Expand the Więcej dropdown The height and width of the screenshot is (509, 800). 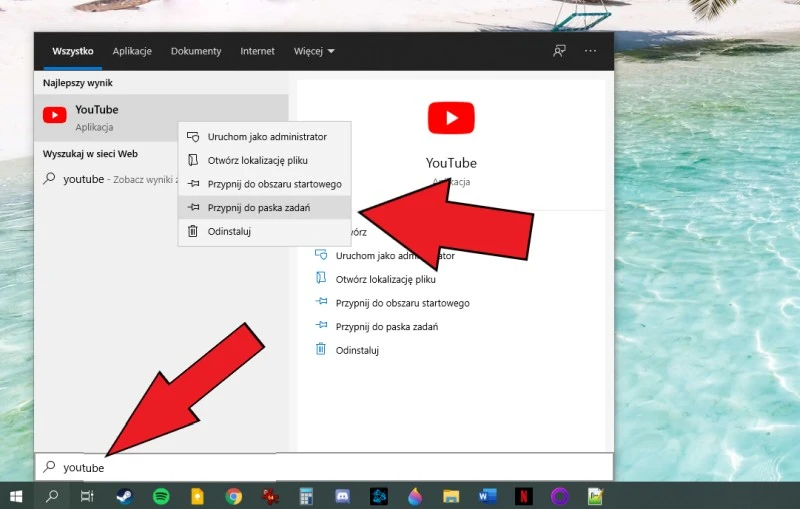[314, 51]
